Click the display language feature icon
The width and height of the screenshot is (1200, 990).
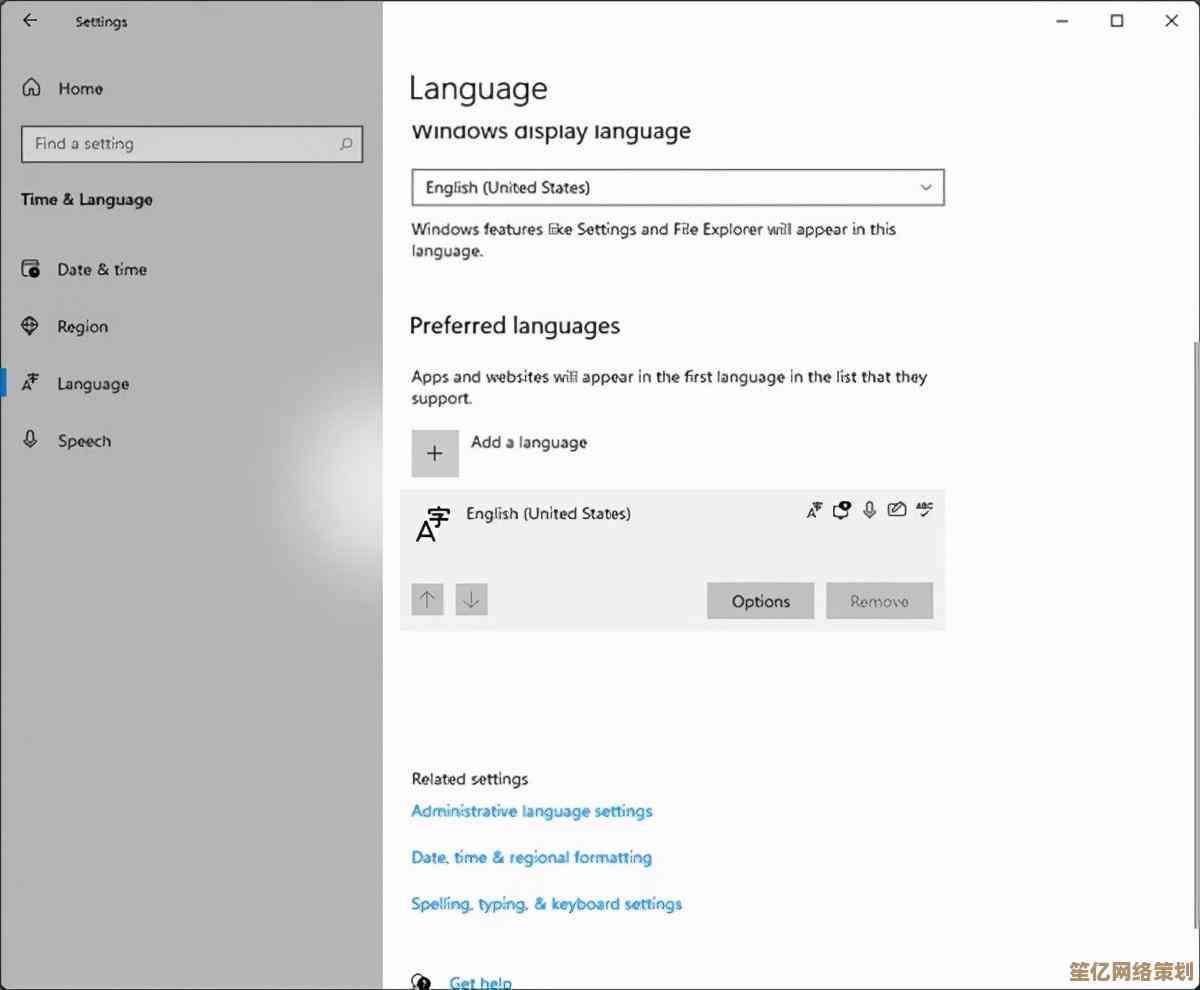pos(815,510)
